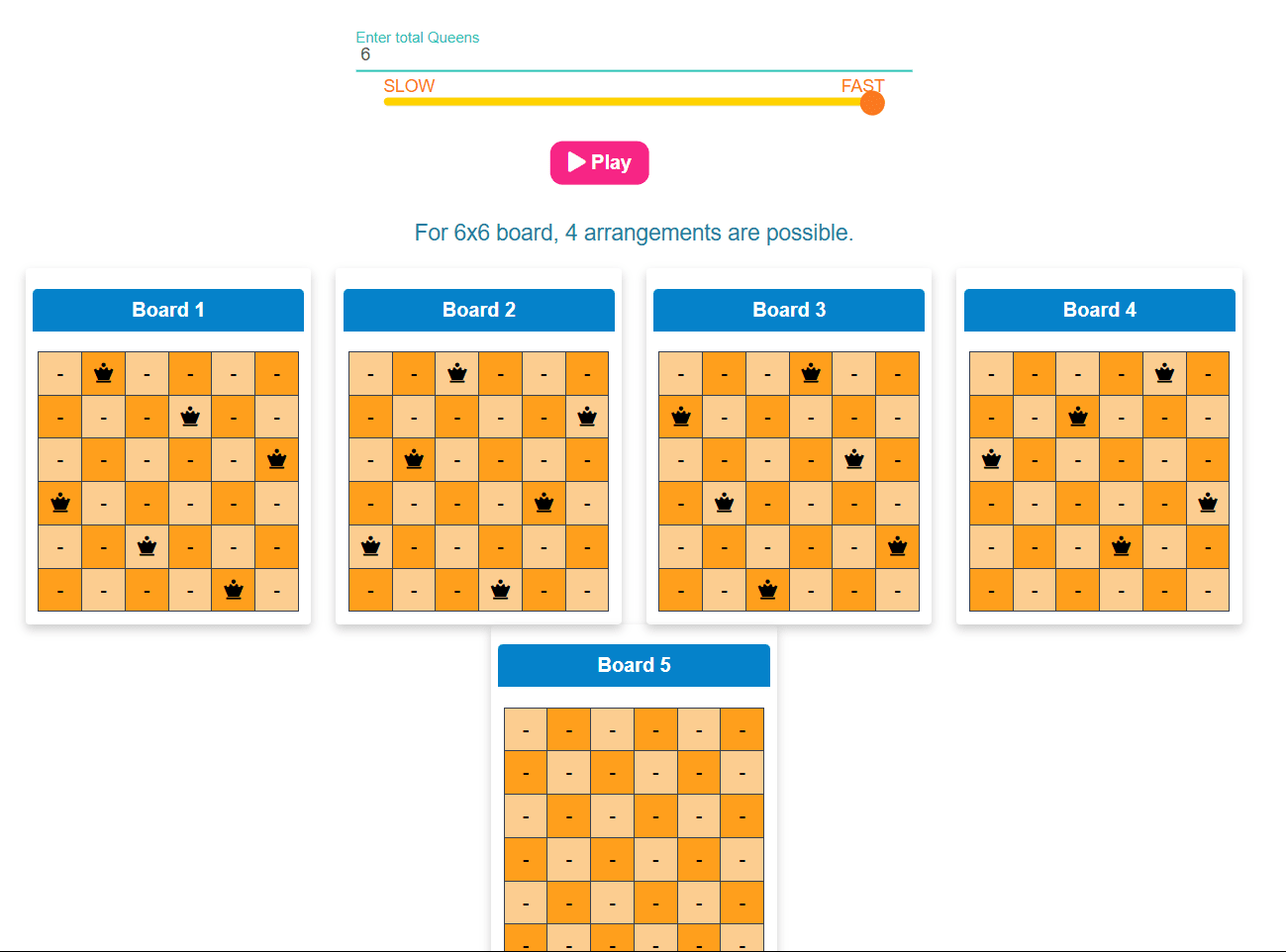Select the queen in Board 4's leftmost column
Screen dimensions: 1286x952
click(x=991, y=459)
